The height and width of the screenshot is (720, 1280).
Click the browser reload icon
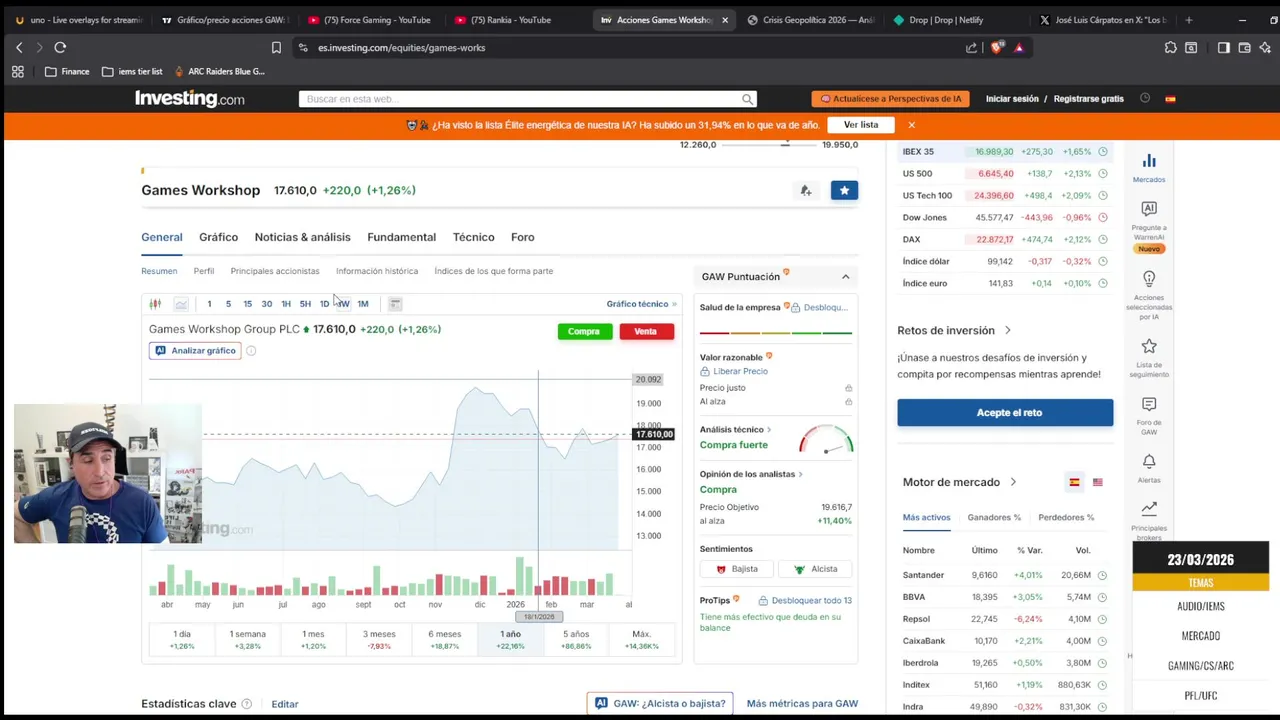pyautogui.click(x=60, y=47)
